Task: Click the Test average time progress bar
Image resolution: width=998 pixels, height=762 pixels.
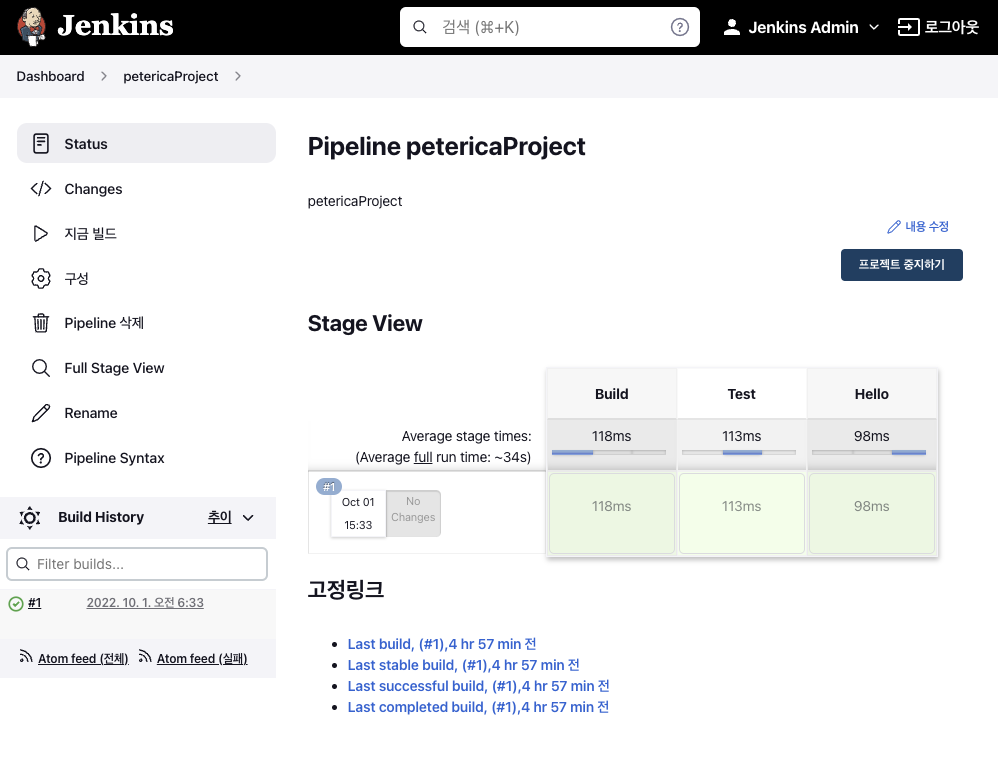Action: click(x=739, y=453)
